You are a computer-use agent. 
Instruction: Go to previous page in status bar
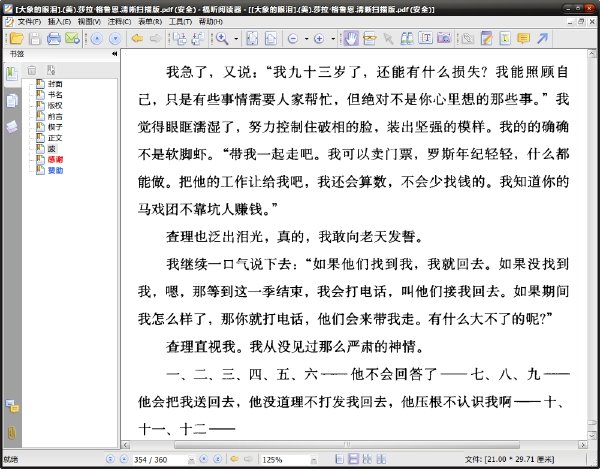pyautogui.click(x=124, y=459)
